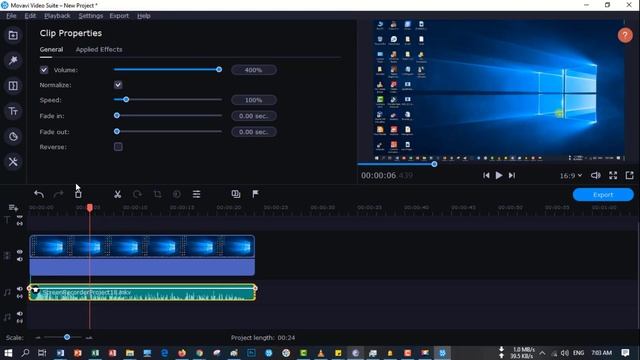Click the Speed slider handle
640x360 pixels.
[x=126, y=99]
